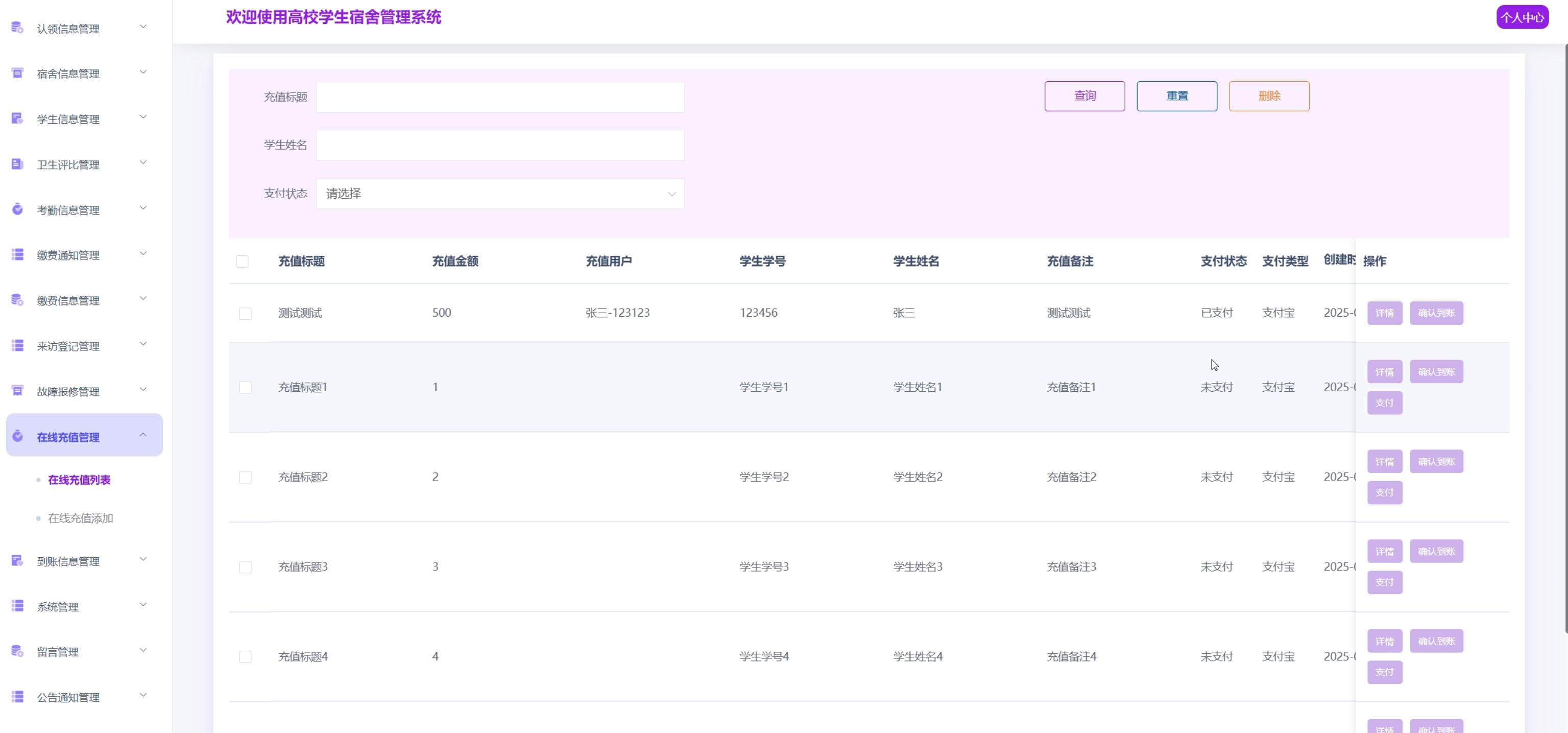Click the 重置 button

tap(1176, 96)
